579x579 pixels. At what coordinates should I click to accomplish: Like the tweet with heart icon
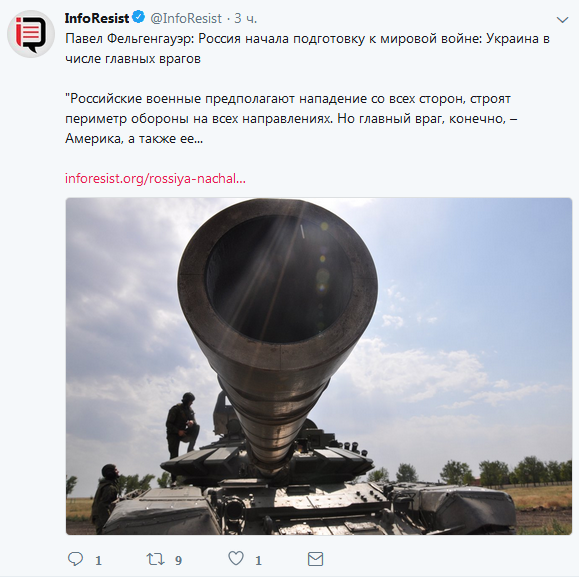(236, 558)
